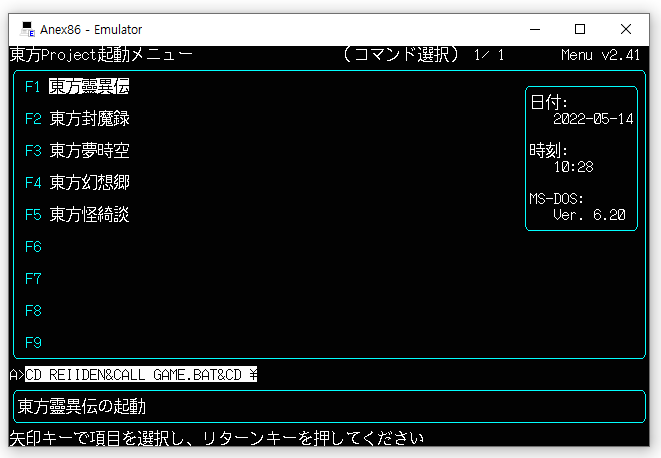Screen dimensions: 661x458
Task: Click the F1 key label
Action: click(33, 87)
